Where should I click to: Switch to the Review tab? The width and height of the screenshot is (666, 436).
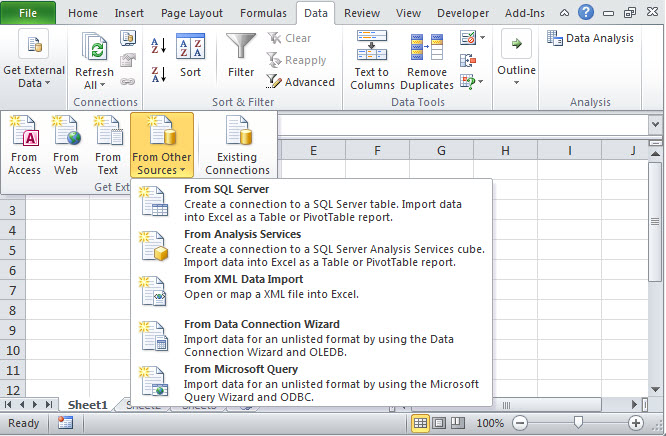click(362, 13)
